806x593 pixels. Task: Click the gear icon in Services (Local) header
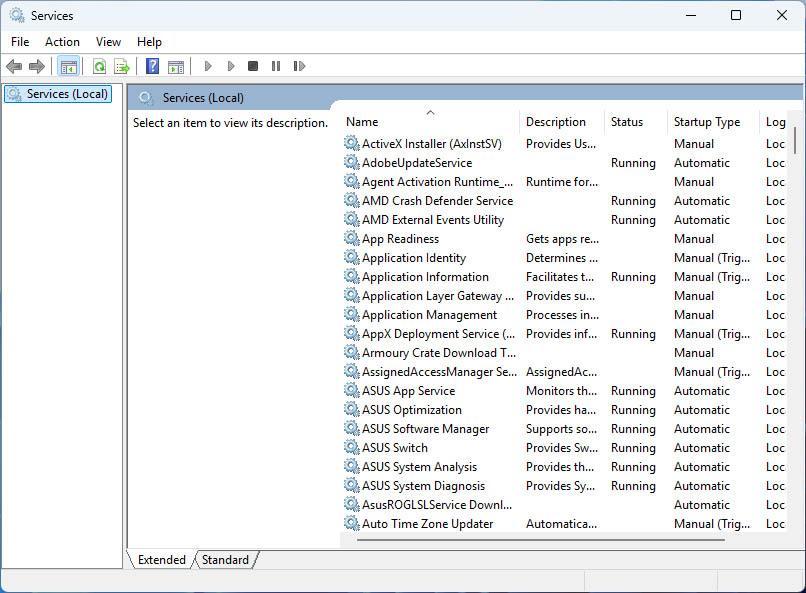[x=146, y=98]
